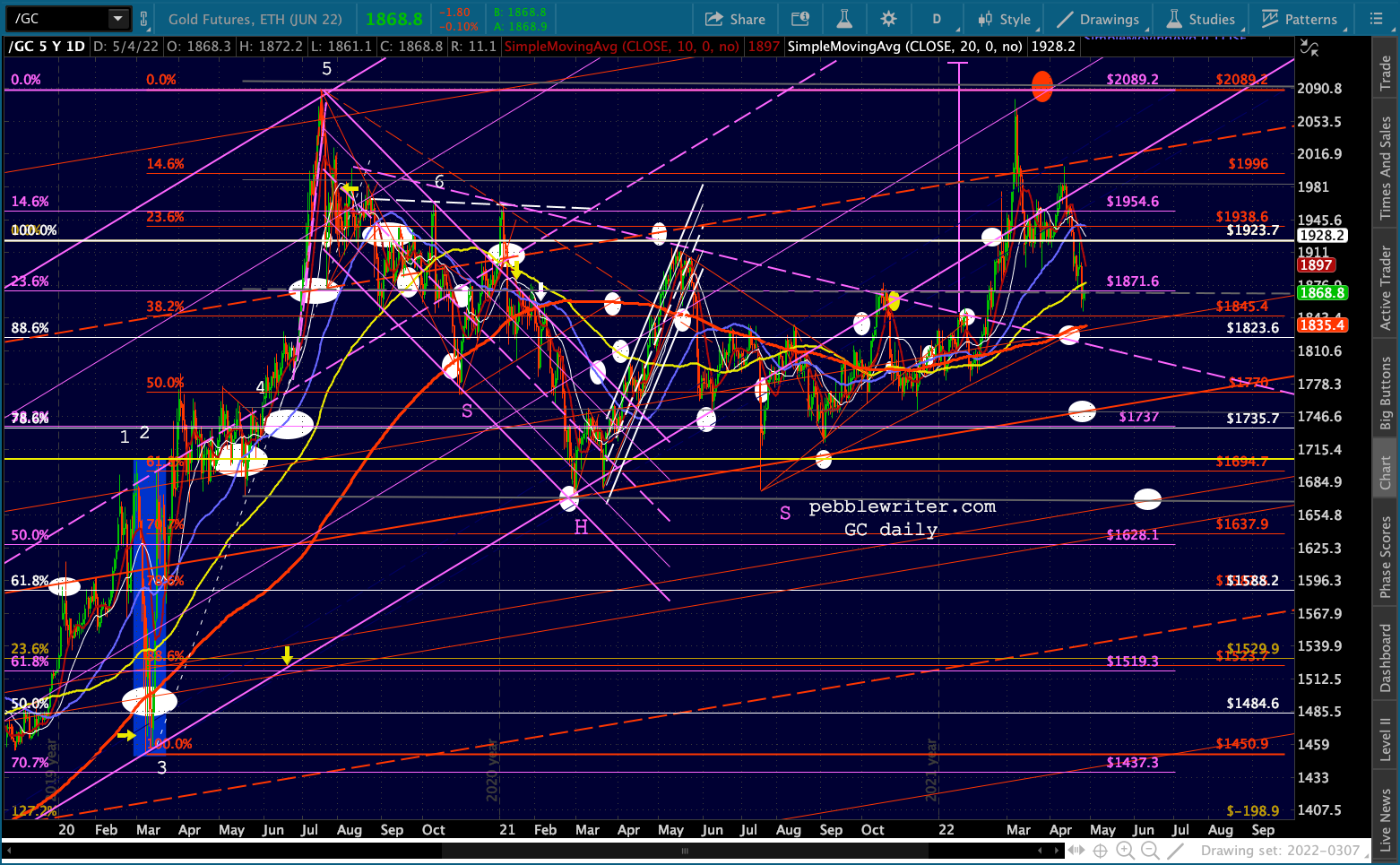This screenshot has height=865, width=1400.
Task: Switch to Times And Sales sidebar tab
Action: coord(1386,167)
